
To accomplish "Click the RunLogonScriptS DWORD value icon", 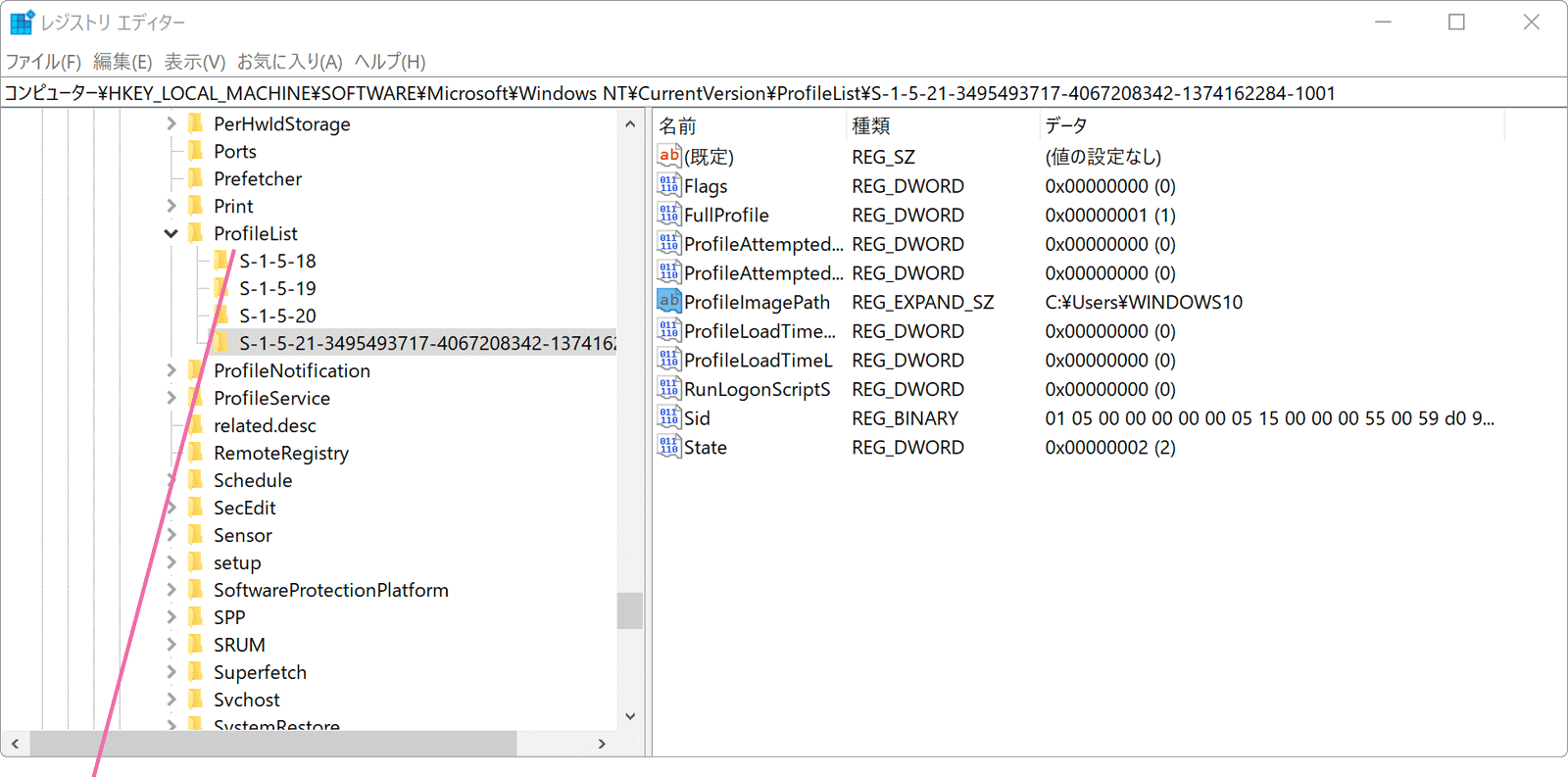I will [669, 389].
